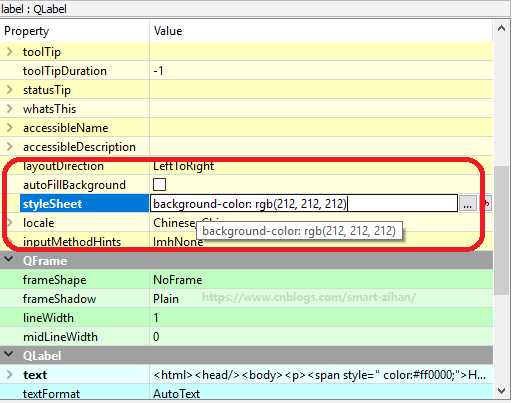512x403 pixels.
Task: Select the bold text property name
Action: [x=35, y=375]
